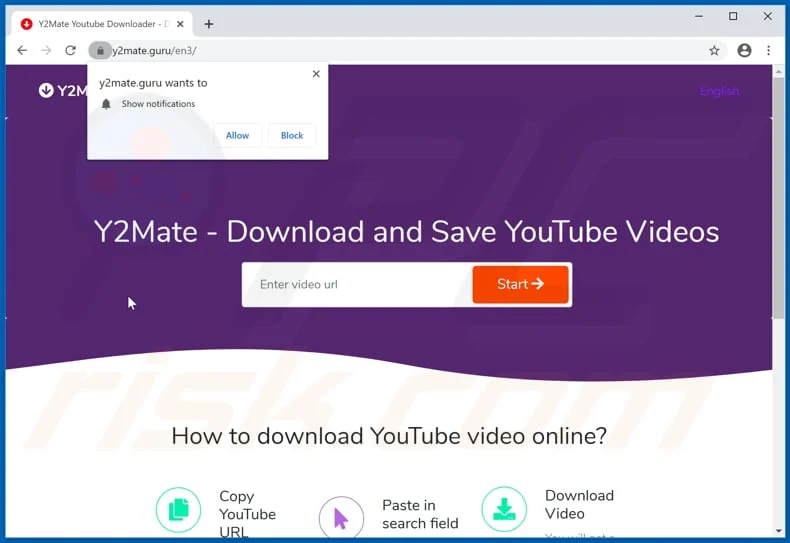Click the scrollbar up arrow

(779, 72)
